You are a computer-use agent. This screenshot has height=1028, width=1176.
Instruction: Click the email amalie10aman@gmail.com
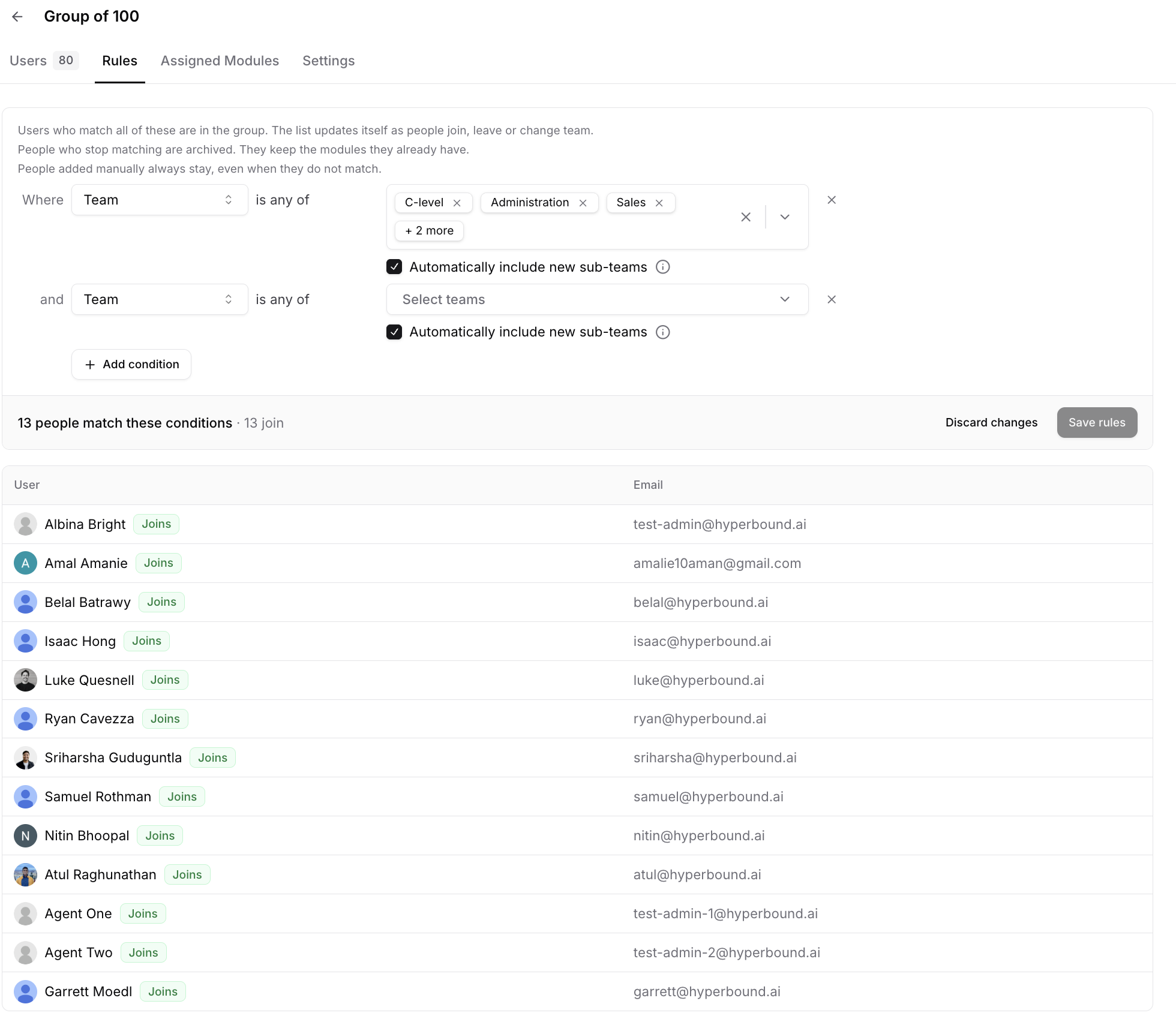[x=717, y=563]
